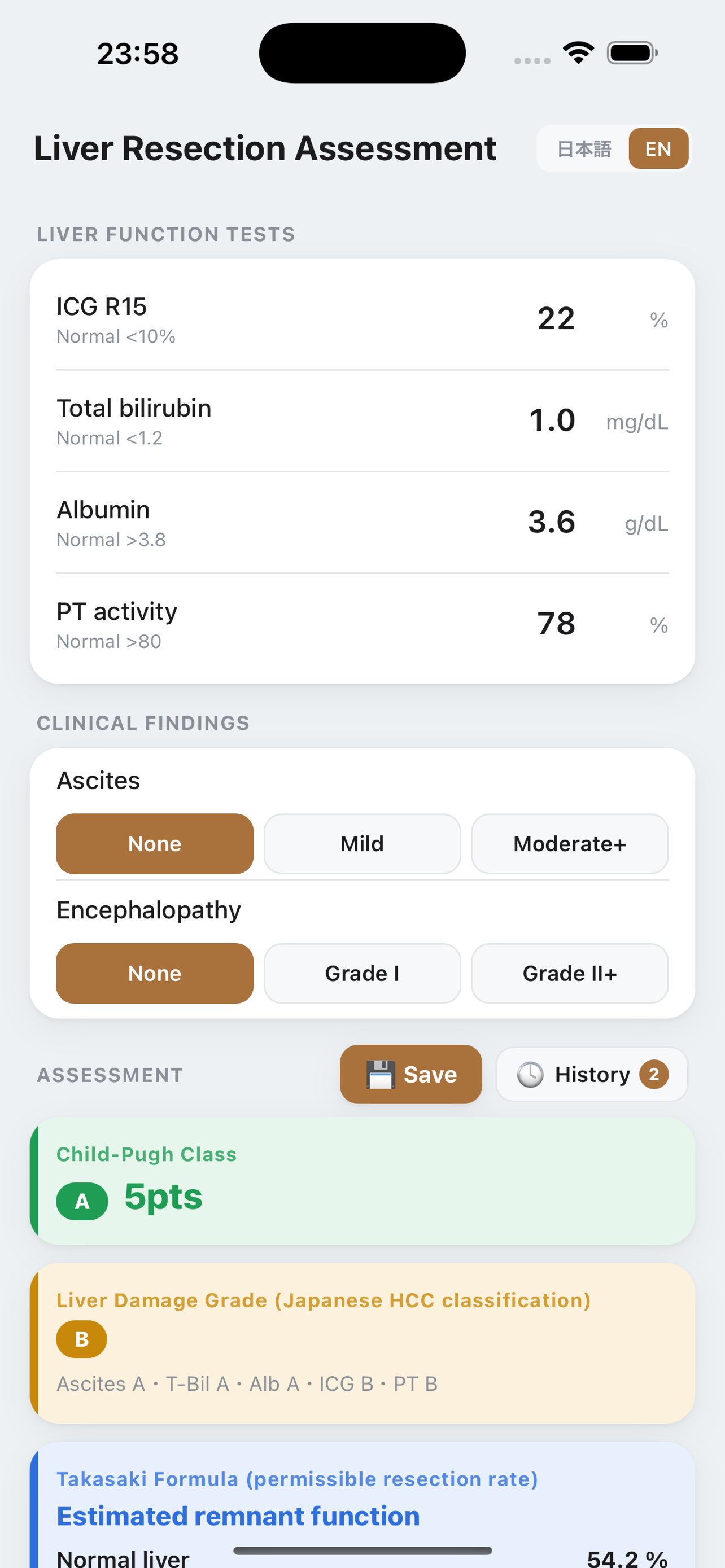Viewport: 725px width, 1568px height.
Task: Tap the battery status icon
Action: (632, 53)
